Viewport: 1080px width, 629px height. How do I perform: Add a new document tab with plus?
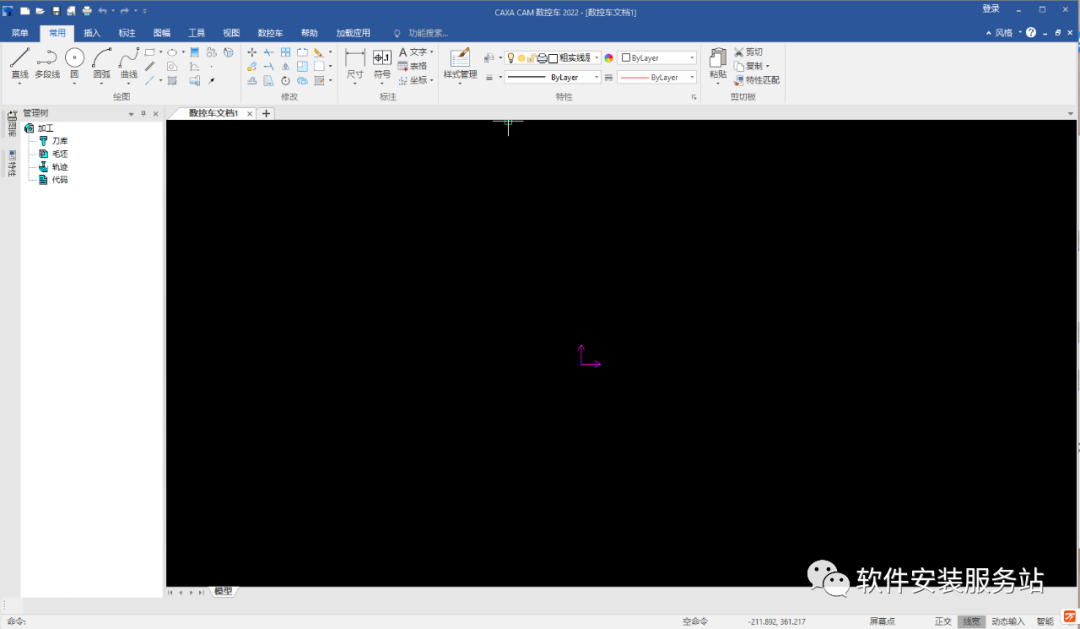pyautogui.click(x=266, y=114)
